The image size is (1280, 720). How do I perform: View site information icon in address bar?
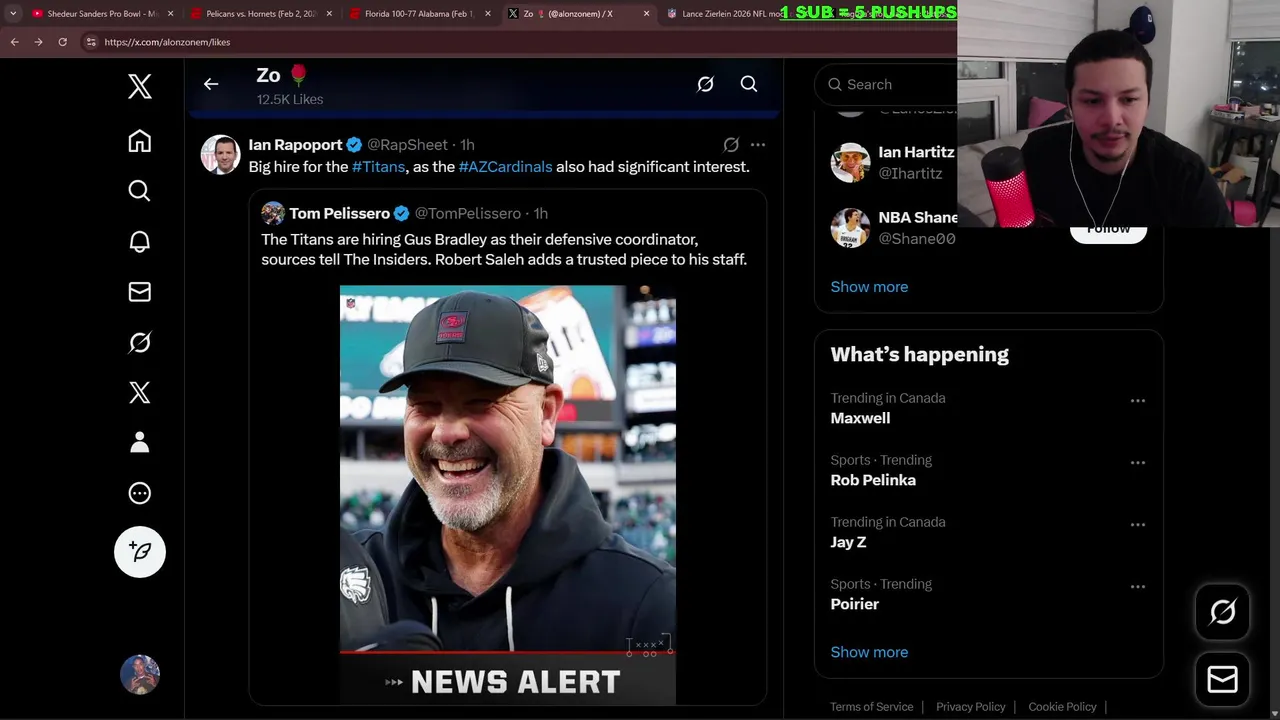pos(91,42)
